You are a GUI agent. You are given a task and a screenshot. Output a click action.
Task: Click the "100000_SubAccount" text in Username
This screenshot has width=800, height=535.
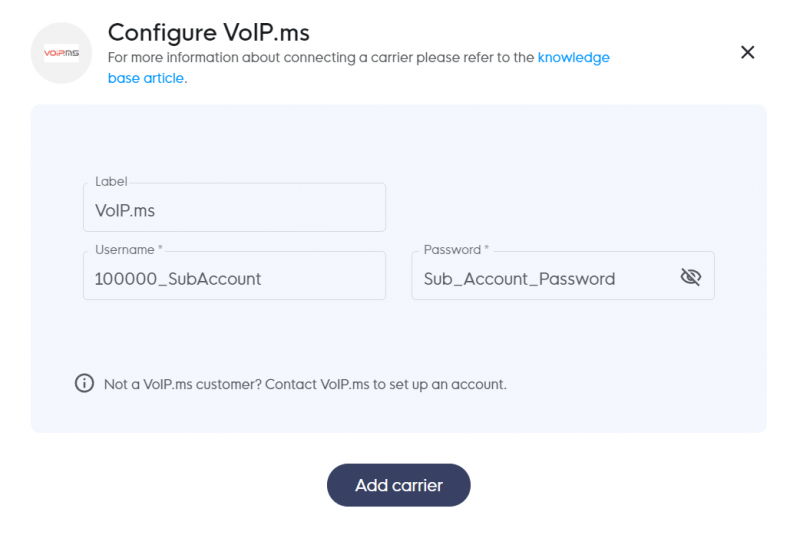(x=178, y=279)
